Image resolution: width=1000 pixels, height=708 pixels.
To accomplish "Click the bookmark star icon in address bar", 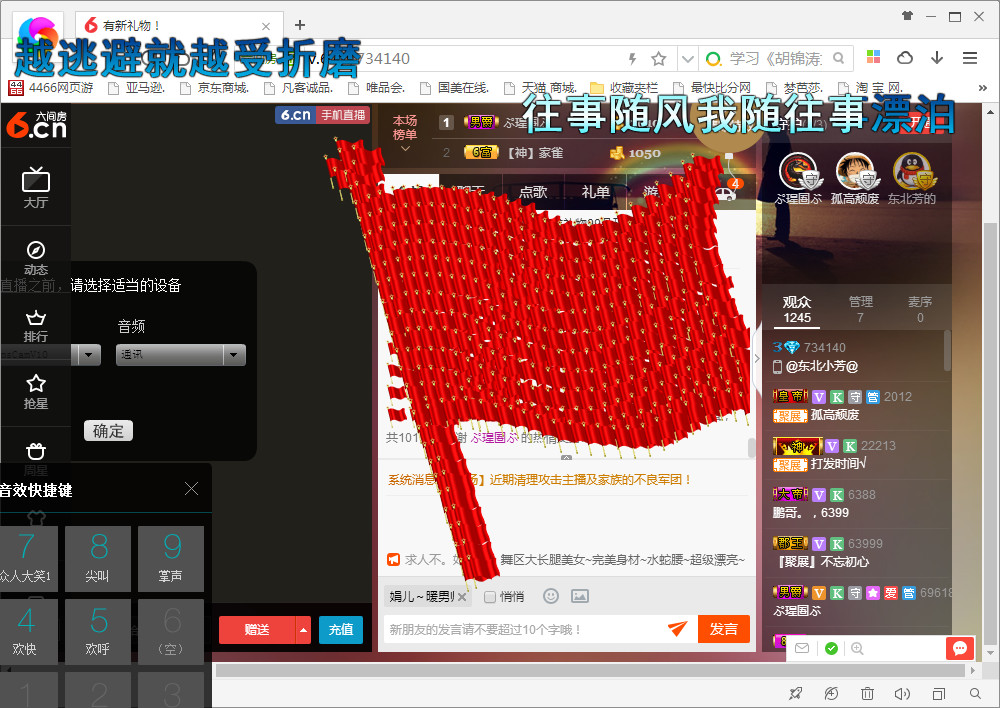I will tap(659, 59).
